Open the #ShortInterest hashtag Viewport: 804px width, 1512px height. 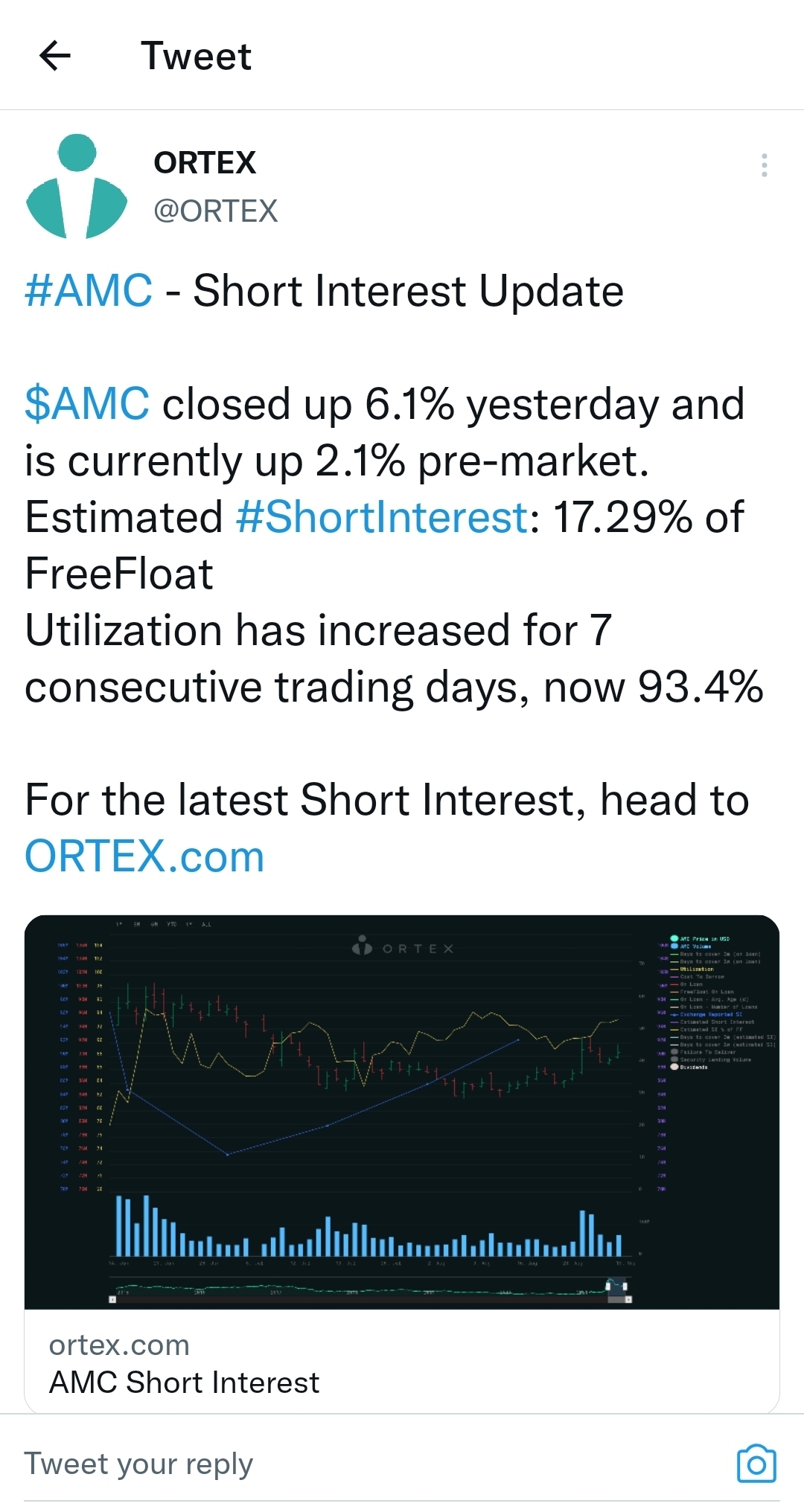pos(382,516)
